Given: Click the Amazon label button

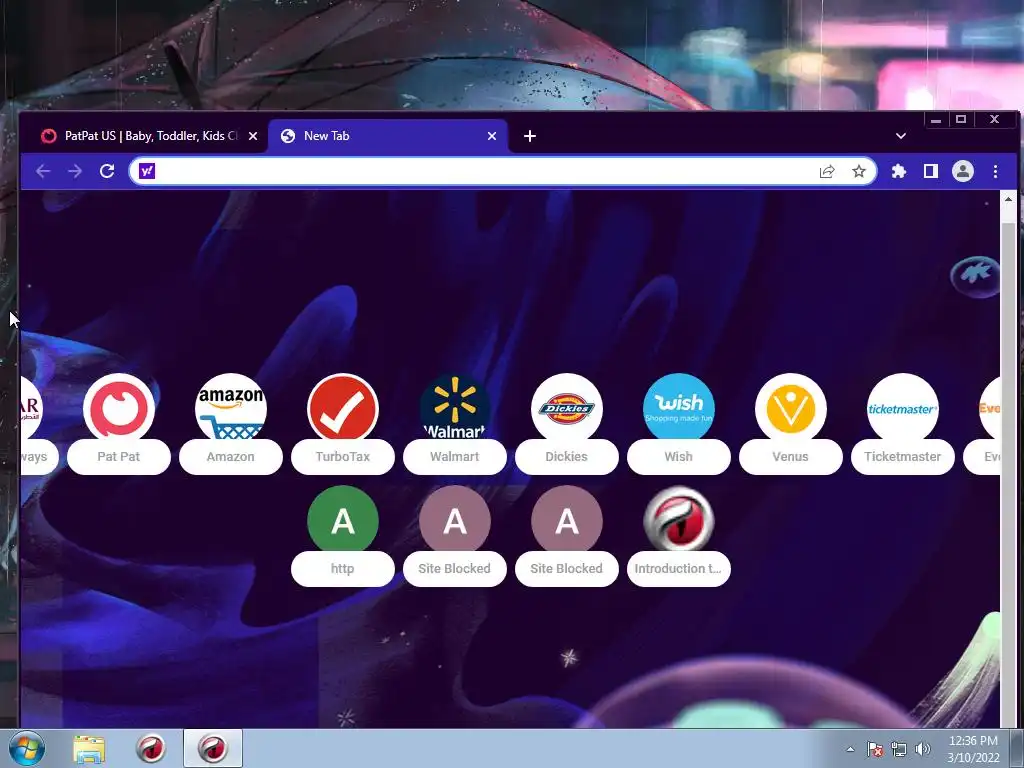Looking at the screenshot, I should pyautogui.click(x=231, y=456).
